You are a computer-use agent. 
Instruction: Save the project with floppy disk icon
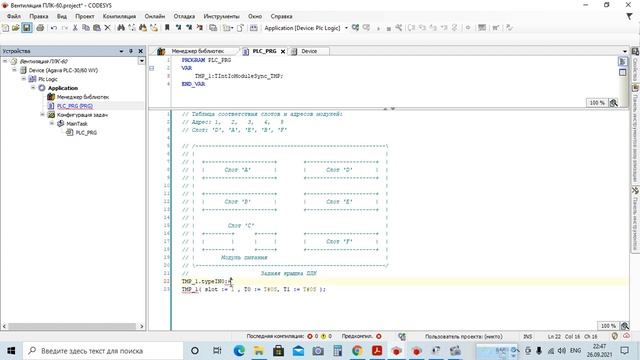(27, 28)
